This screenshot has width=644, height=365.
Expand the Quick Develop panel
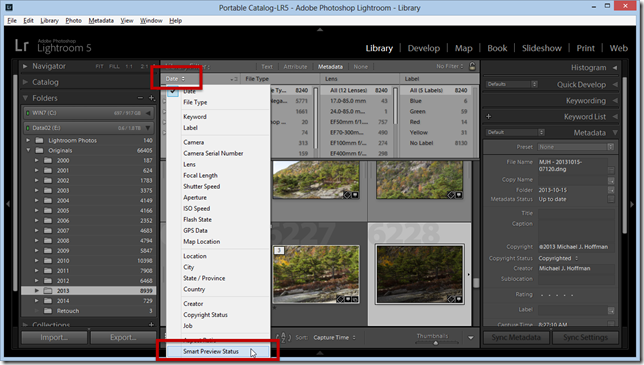tap(615, 85)
